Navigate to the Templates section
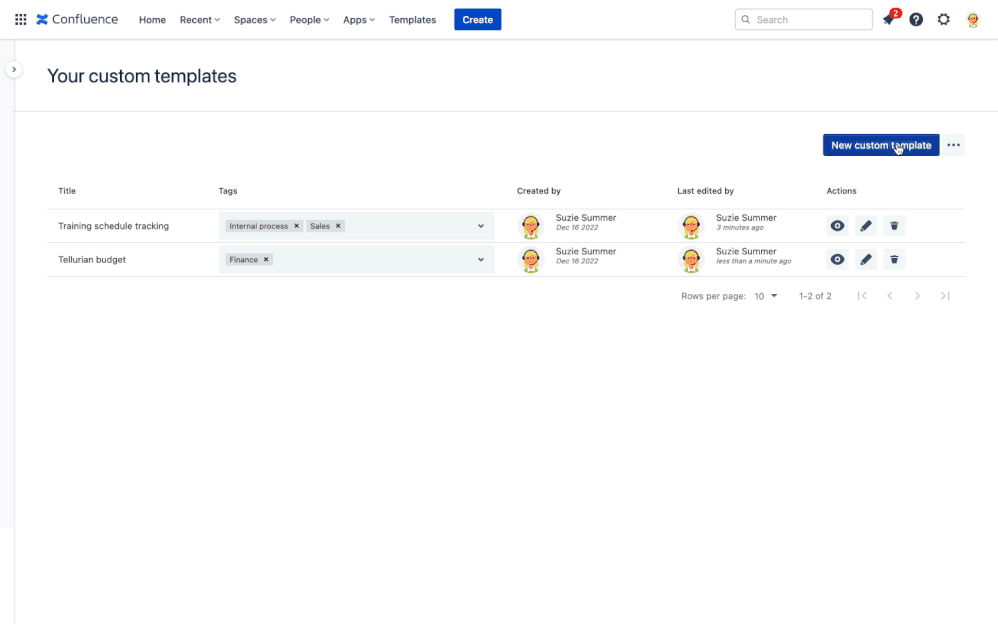The image size is (998, 624). 412,19
